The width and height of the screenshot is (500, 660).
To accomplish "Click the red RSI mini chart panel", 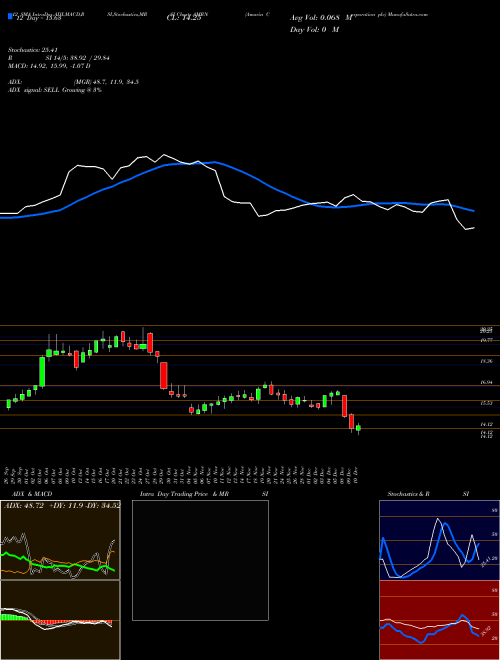I will pos(439,620).
